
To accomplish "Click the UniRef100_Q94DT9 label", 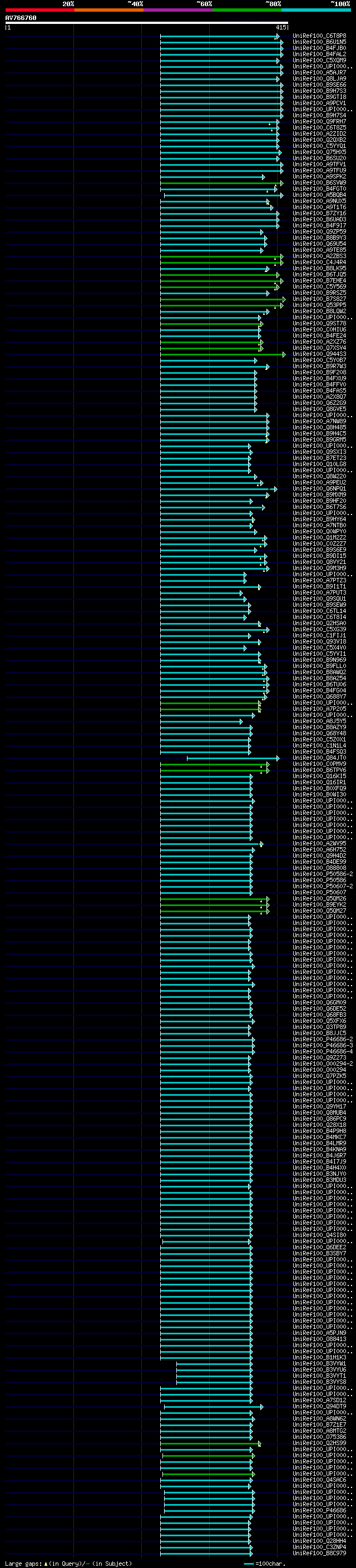I will pyautogui.click(x=319, y=1406).
